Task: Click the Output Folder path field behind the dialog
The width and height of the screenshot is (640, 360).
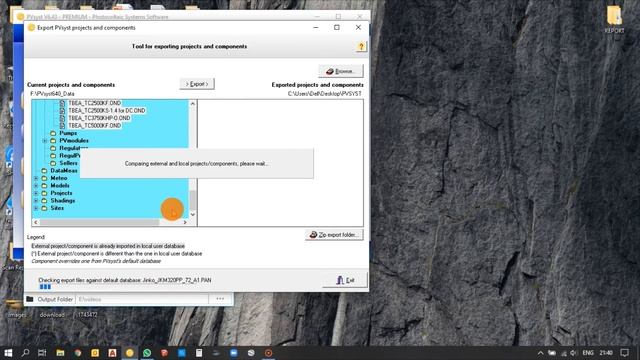Action: 142,299
